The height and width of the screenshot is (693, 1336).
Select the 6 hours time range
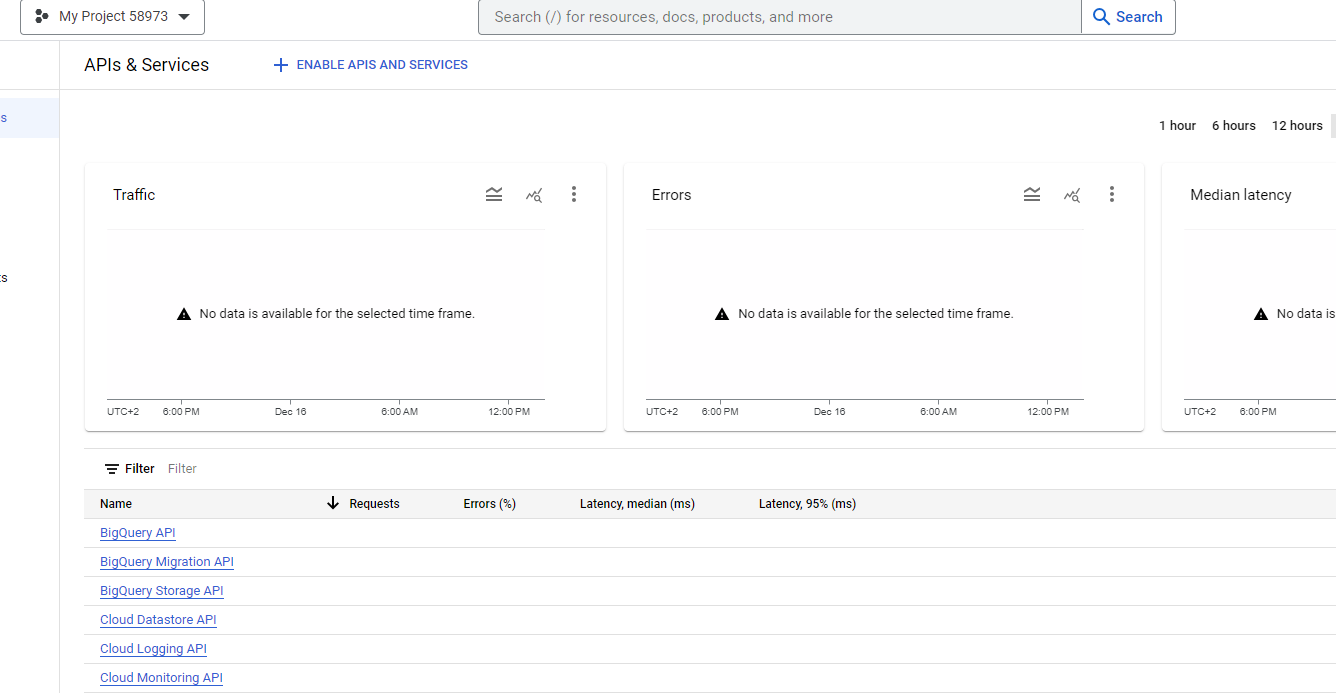(x=1233, y=126)
